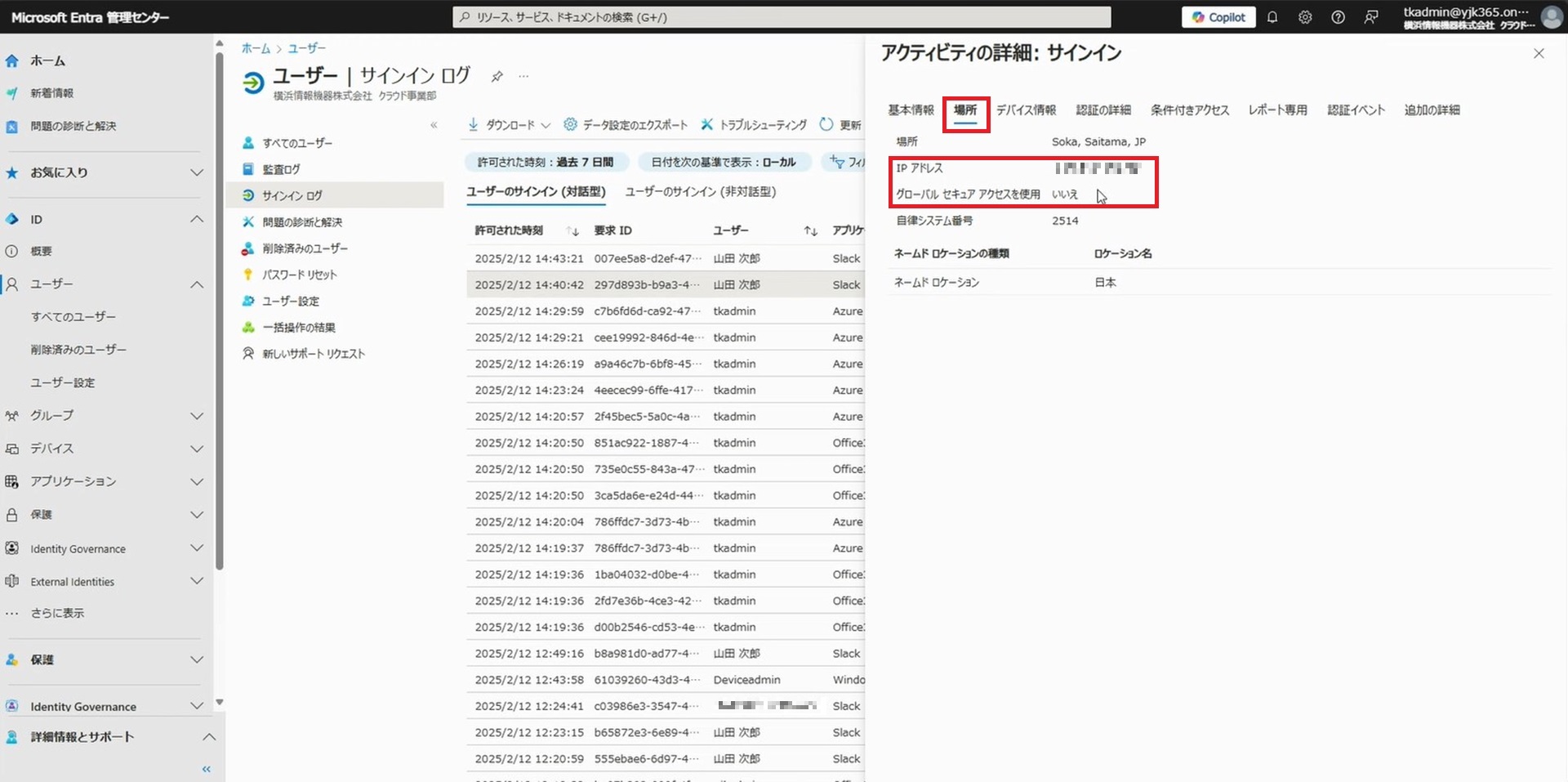Open 新しいサポート リクエスト
This screenshot has height=782, width=1568.
(x=314, y=354)
